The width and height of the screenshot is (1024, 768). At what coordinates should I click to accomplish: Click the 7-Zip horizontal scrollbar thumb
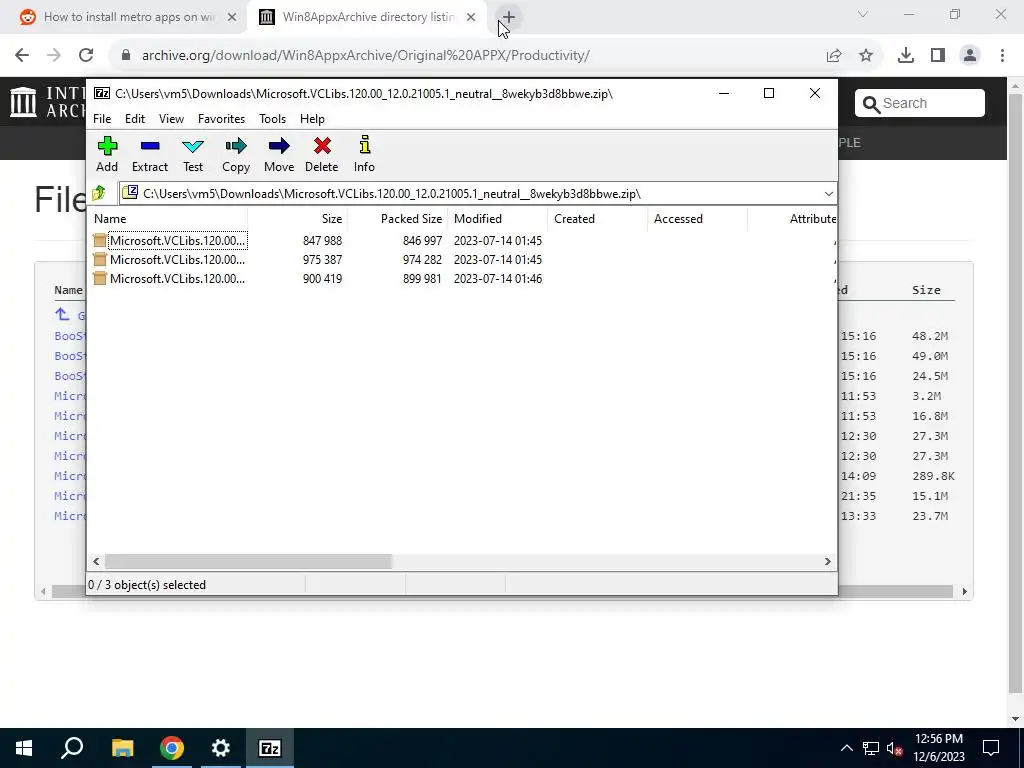click(x=248, y=561)
